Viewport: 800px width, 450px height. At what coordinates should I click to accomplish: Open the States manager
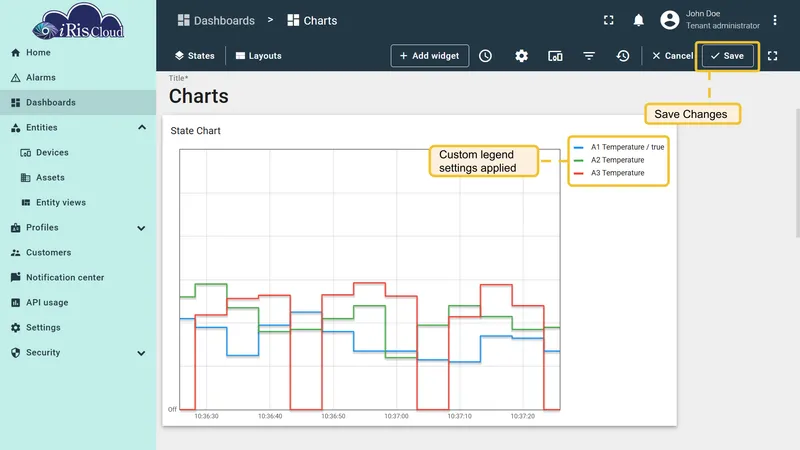(194, 56)
